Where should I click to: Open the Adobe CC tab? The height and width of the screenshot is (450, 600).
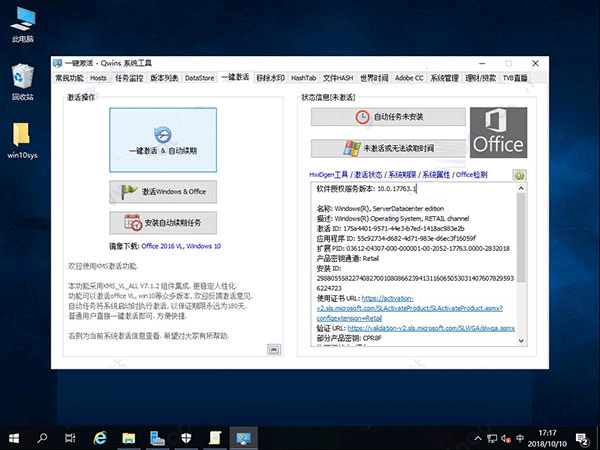pyautogui.click(x=409, y=77)
